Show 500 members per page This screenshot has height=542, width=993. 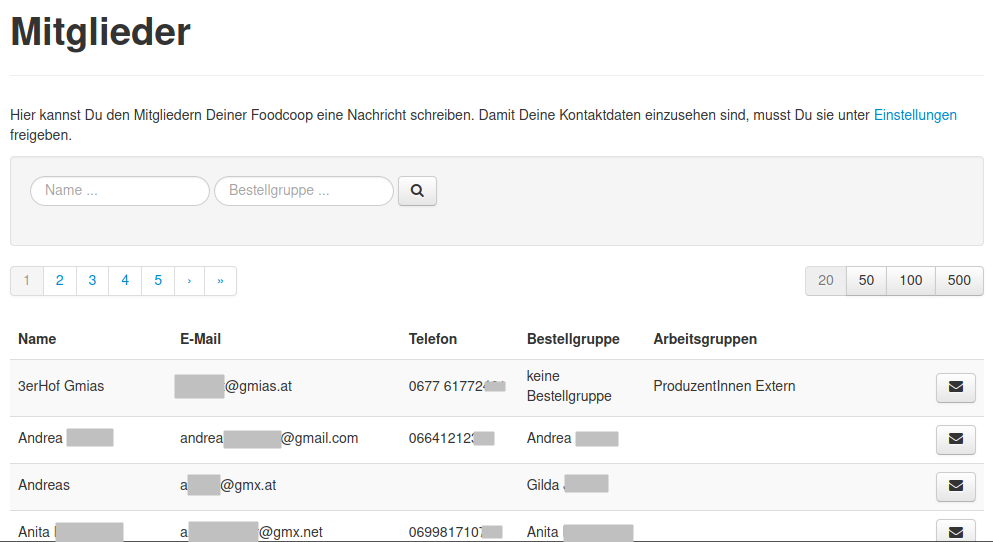click(959, 281)
